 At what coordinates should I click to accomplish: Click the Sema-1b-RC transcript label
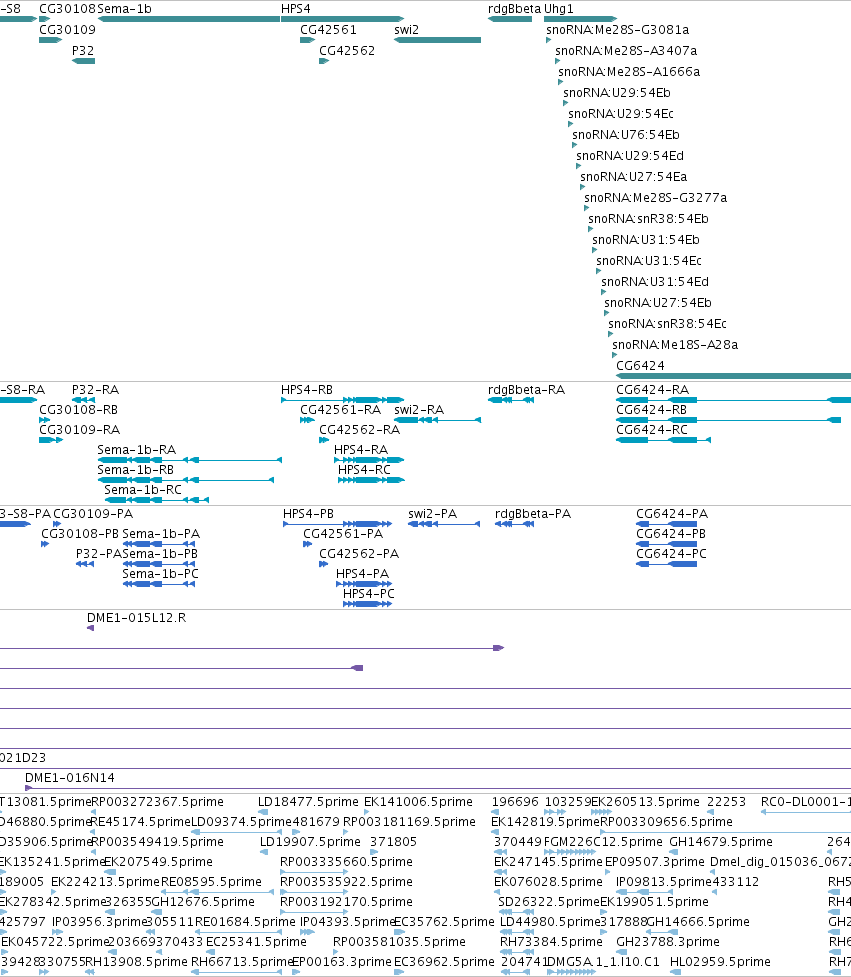143,489
